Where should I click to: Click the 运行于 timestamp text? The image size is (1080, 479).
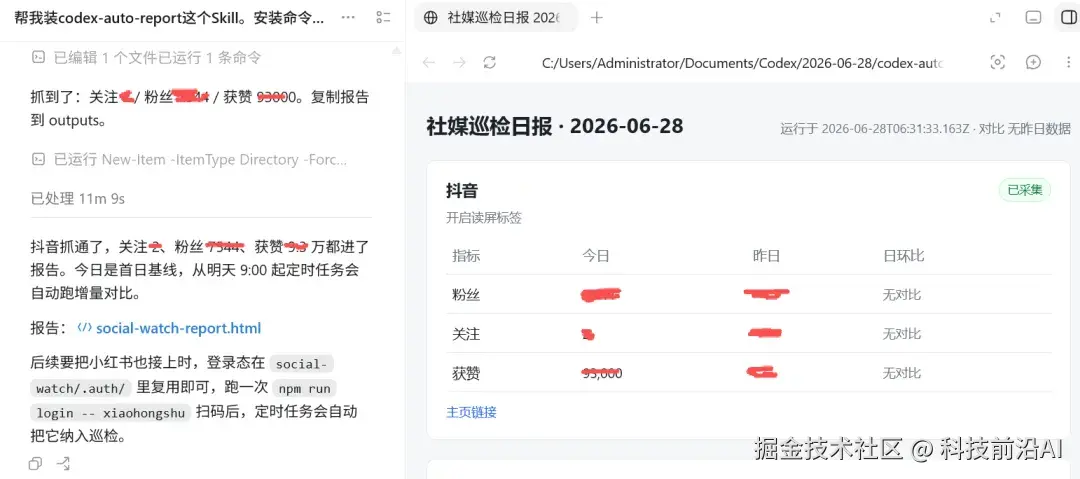925,128
